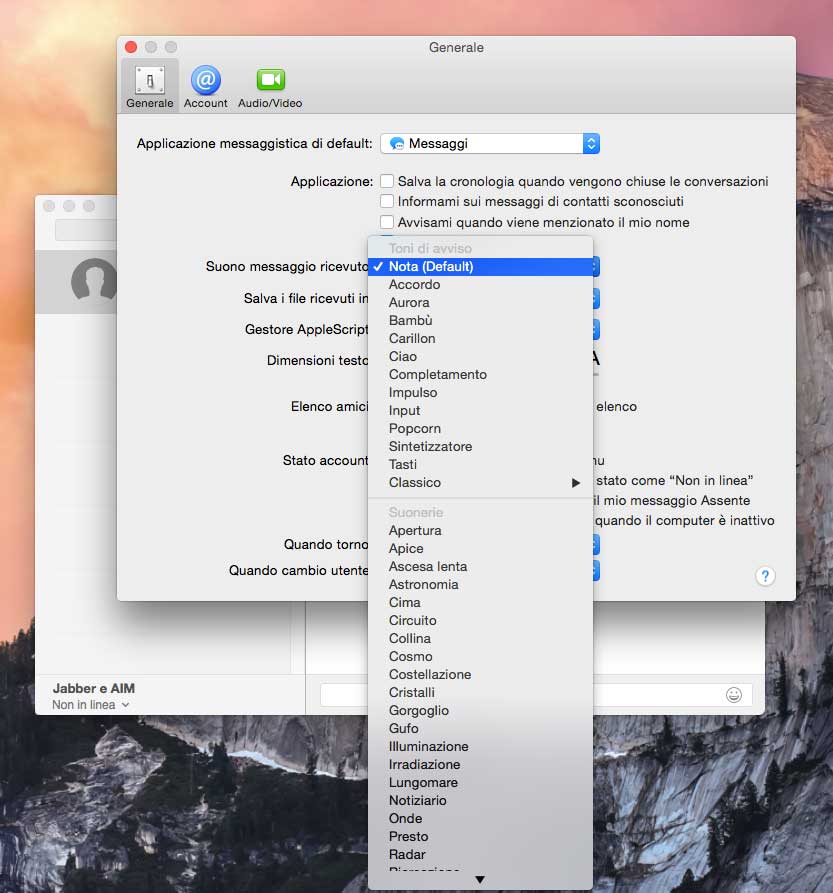
Task: Click the search field in Messages window
Action: coord(85,230)
